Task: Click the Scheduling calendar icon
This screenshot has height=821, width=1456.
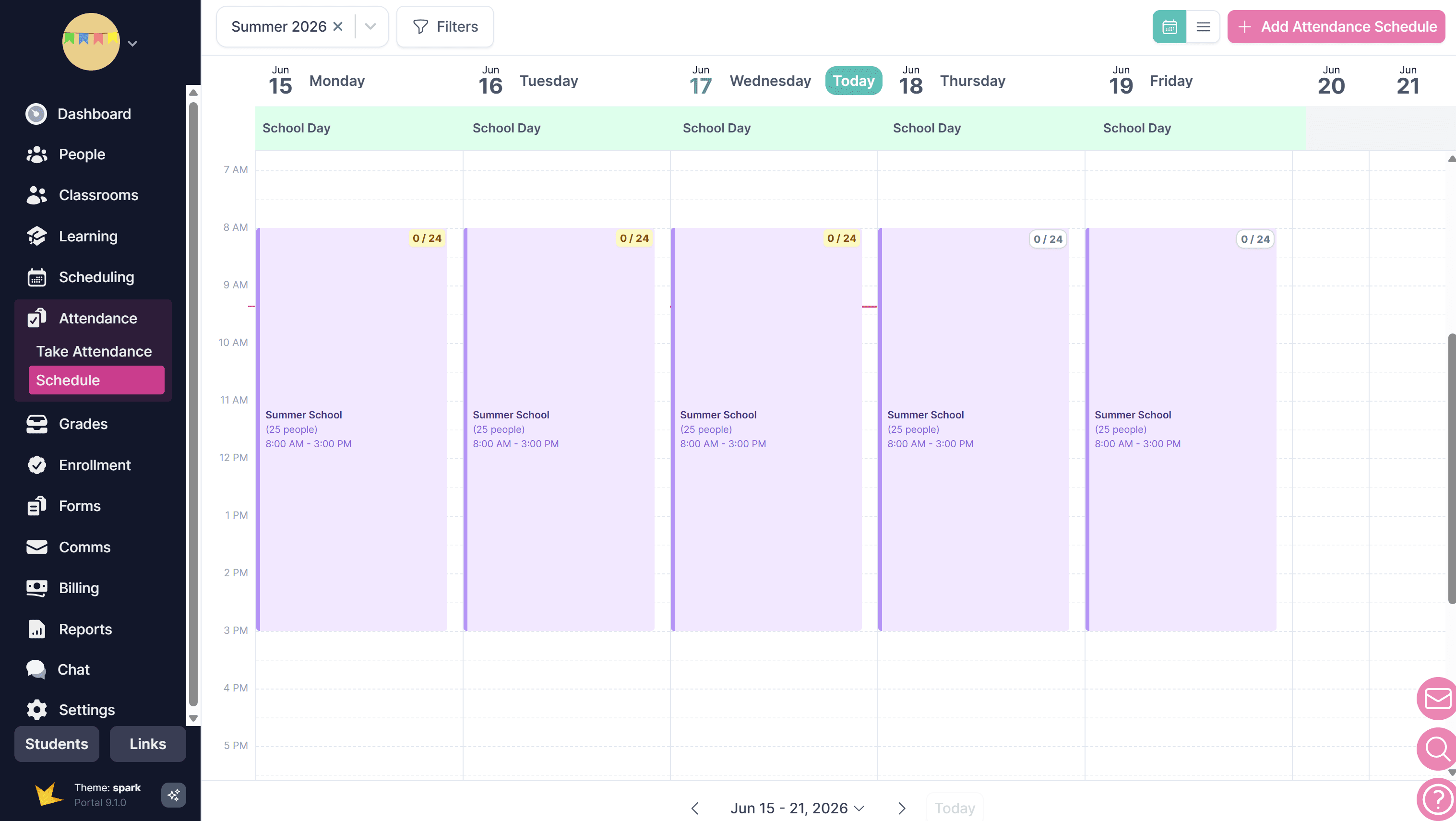Action: tap(37, 277)
